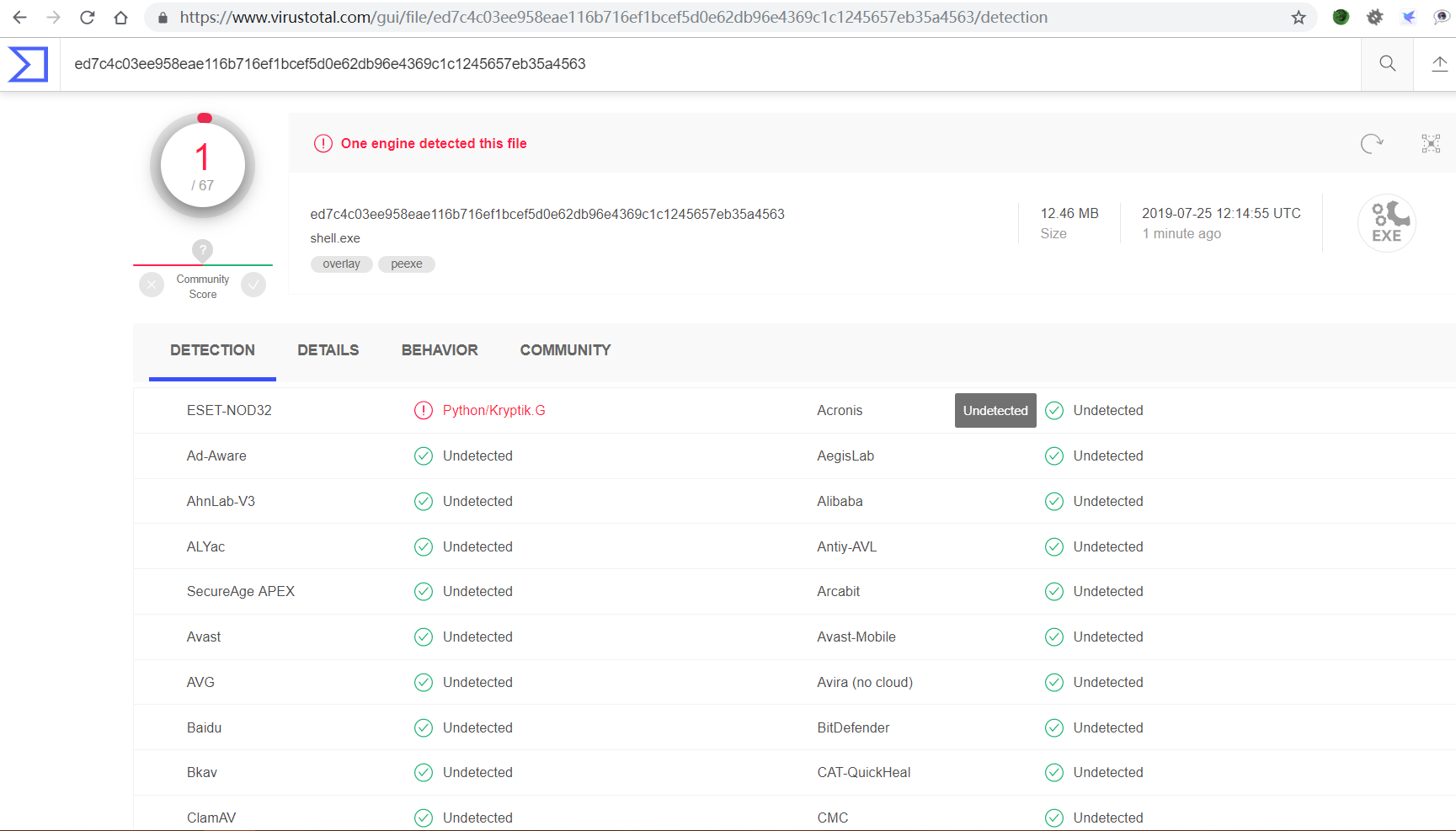Click the Undetected tooltip near Acronis

pyautogui.click(x=995, y=410)
